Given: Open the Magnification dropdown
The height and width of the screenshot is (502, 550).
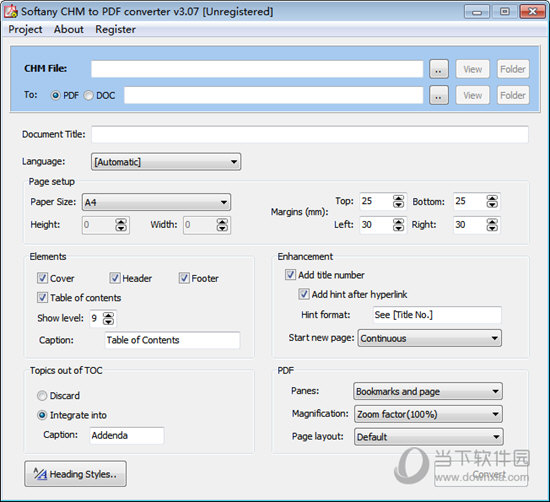Looking at the screenshot, I should pyautogui.click(x=428, y=414).
